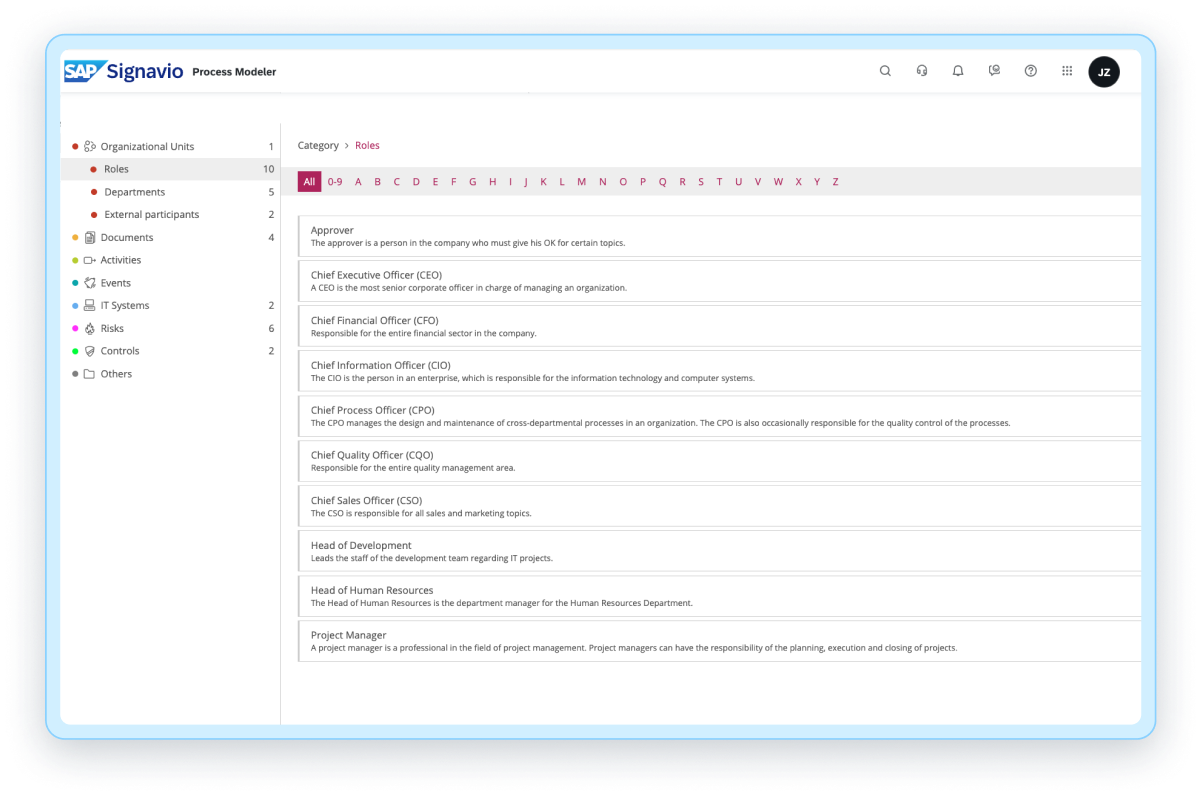Select Departments in the sidebar
Screen dimensions: 1202x797
coord(134,192)
